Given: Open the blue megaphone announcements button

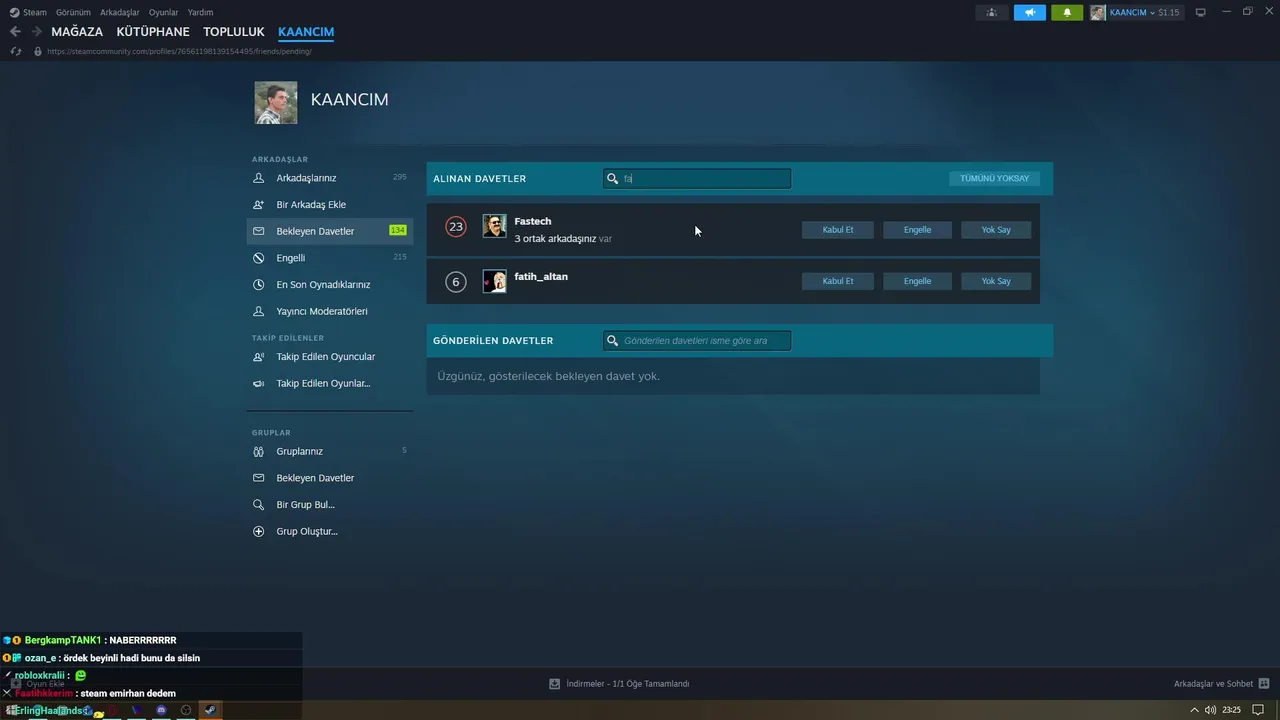Looking at the screenshot, I should (x=1029, y=12).
